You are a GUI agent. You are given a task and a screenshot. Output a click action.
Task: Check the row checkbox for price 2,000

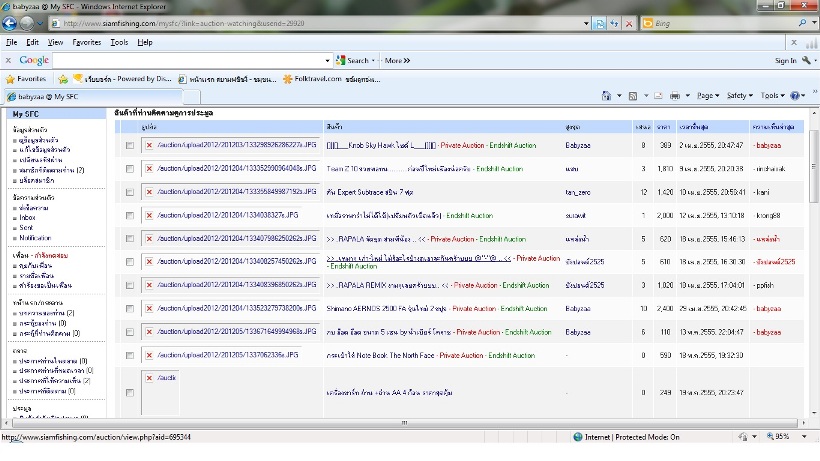point(130,215)
